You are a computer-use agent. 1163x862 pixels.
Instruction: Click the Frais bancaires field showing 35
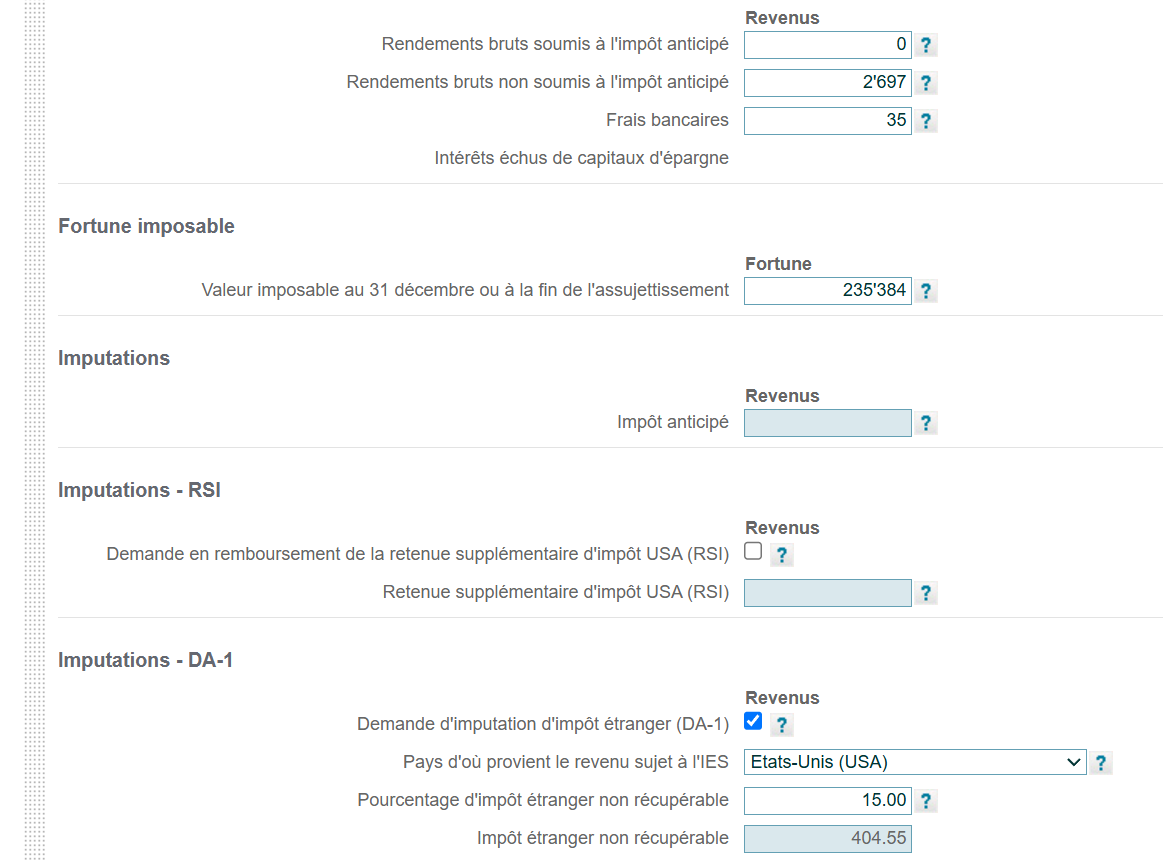(828, 121)
